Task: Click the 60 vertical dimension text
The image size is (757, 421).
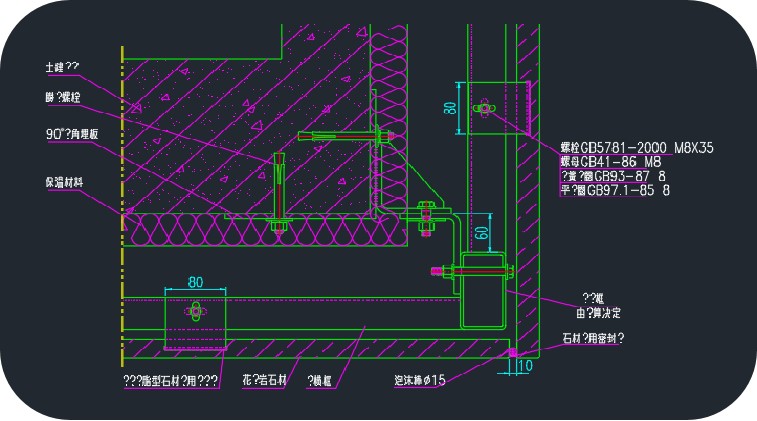Action: click(x=483, y=235)
